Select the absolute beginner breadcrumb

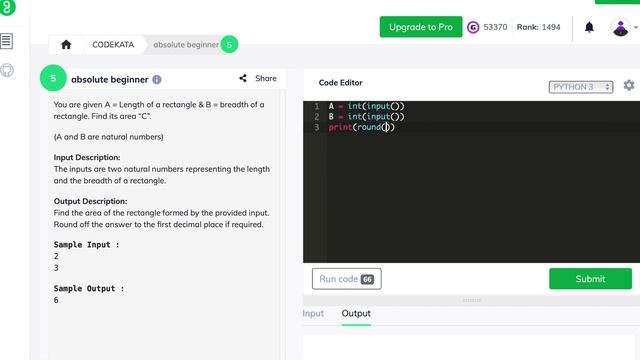tap(186, 44)
